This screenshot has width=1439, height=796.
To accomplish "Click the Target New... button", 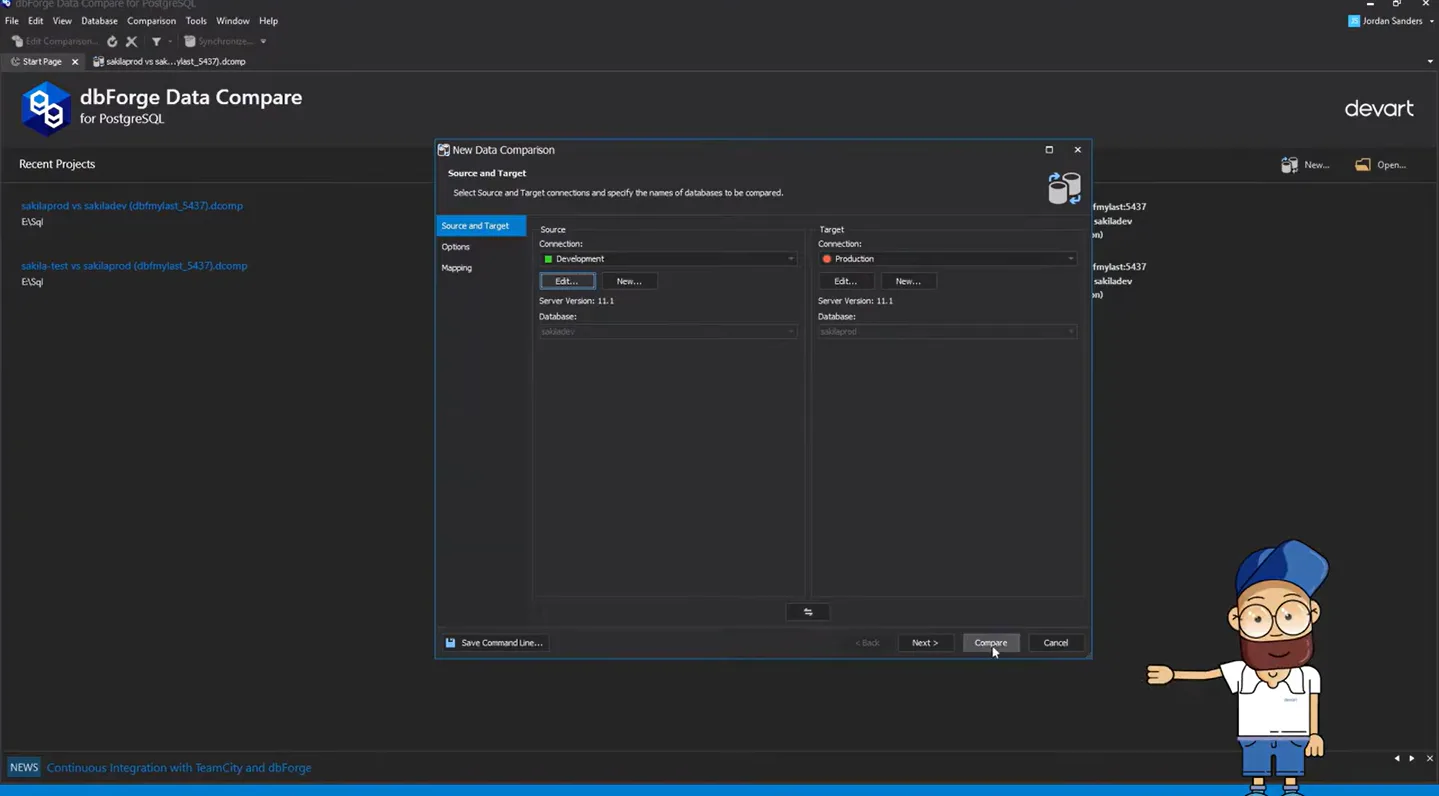I will [908, 281].
